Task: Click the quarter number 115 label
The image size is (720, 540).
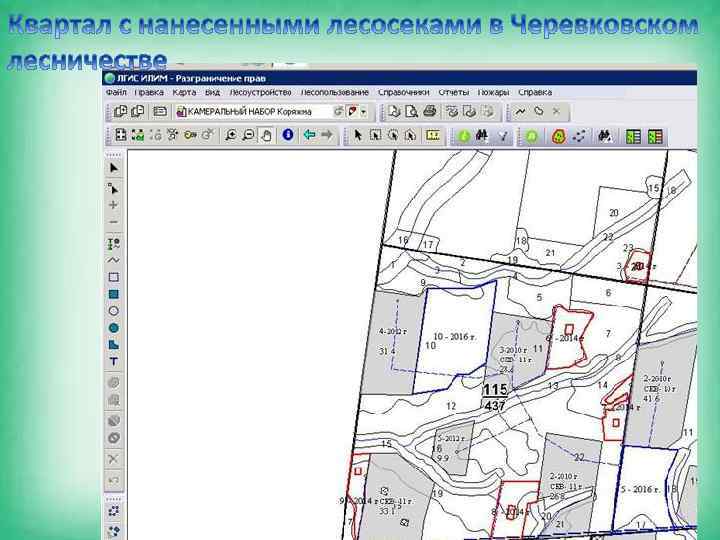Action: (495, 390)
